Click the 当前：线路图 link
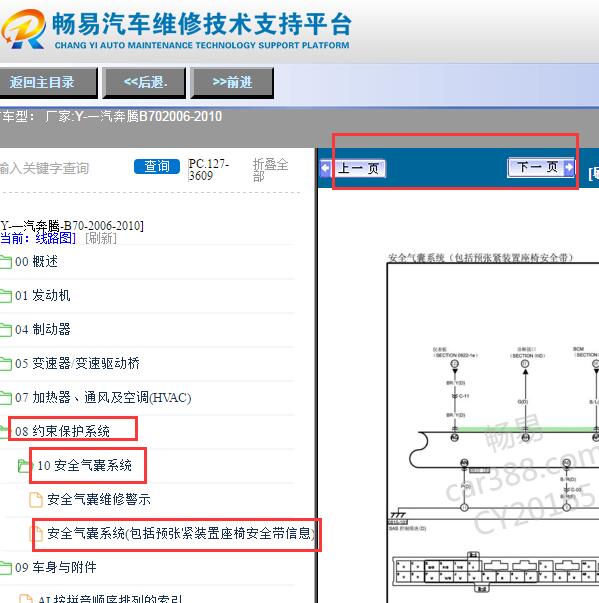The height and width of the screenshot is (603, 599). coord(38,238)
